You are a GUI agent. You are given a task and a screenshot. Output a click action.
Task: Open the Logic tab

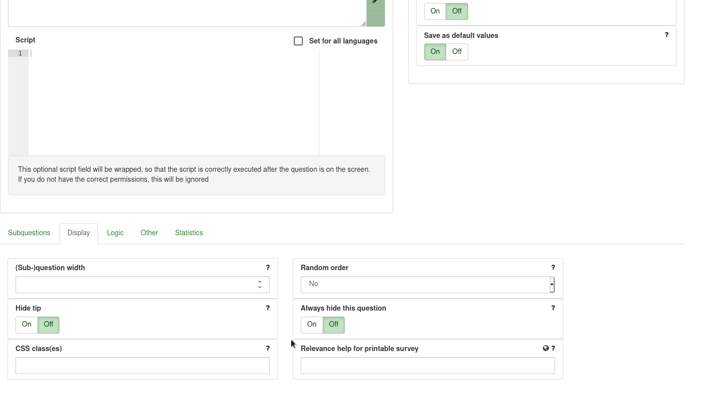click(115, 233)
